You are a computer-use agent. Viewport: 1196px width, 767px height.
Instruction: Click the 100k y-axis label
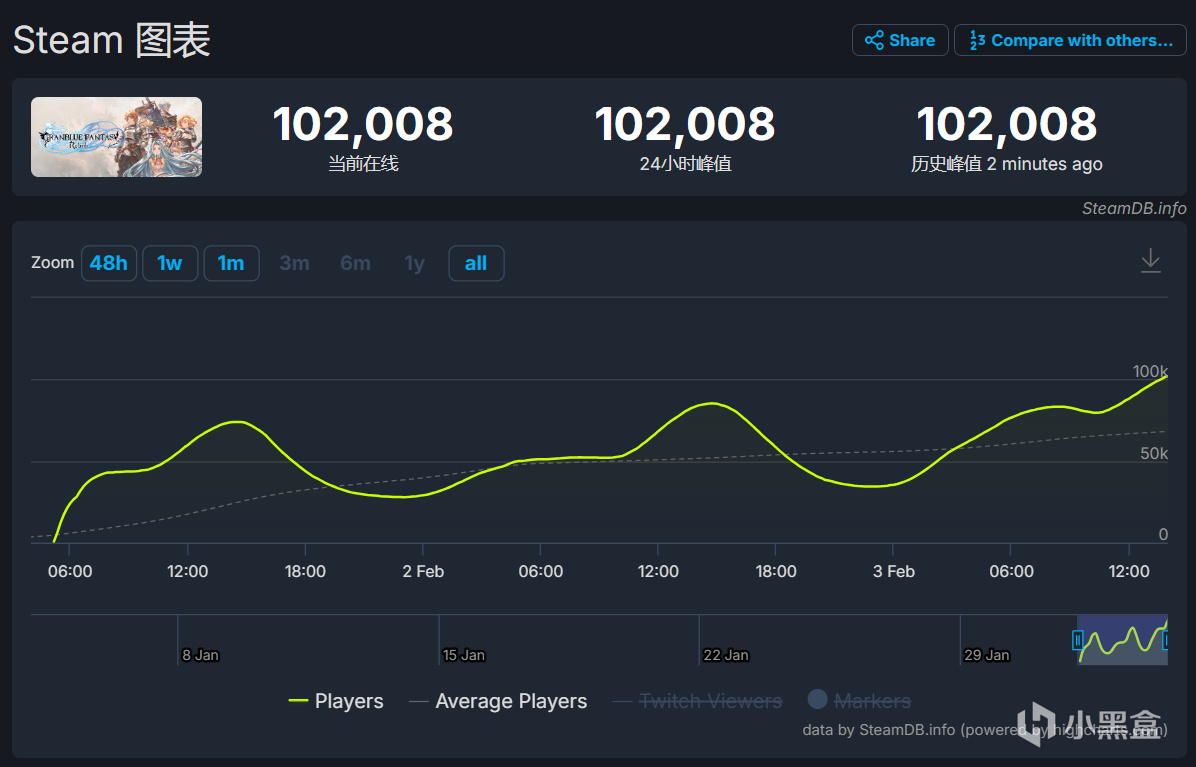coord(1149,371)
